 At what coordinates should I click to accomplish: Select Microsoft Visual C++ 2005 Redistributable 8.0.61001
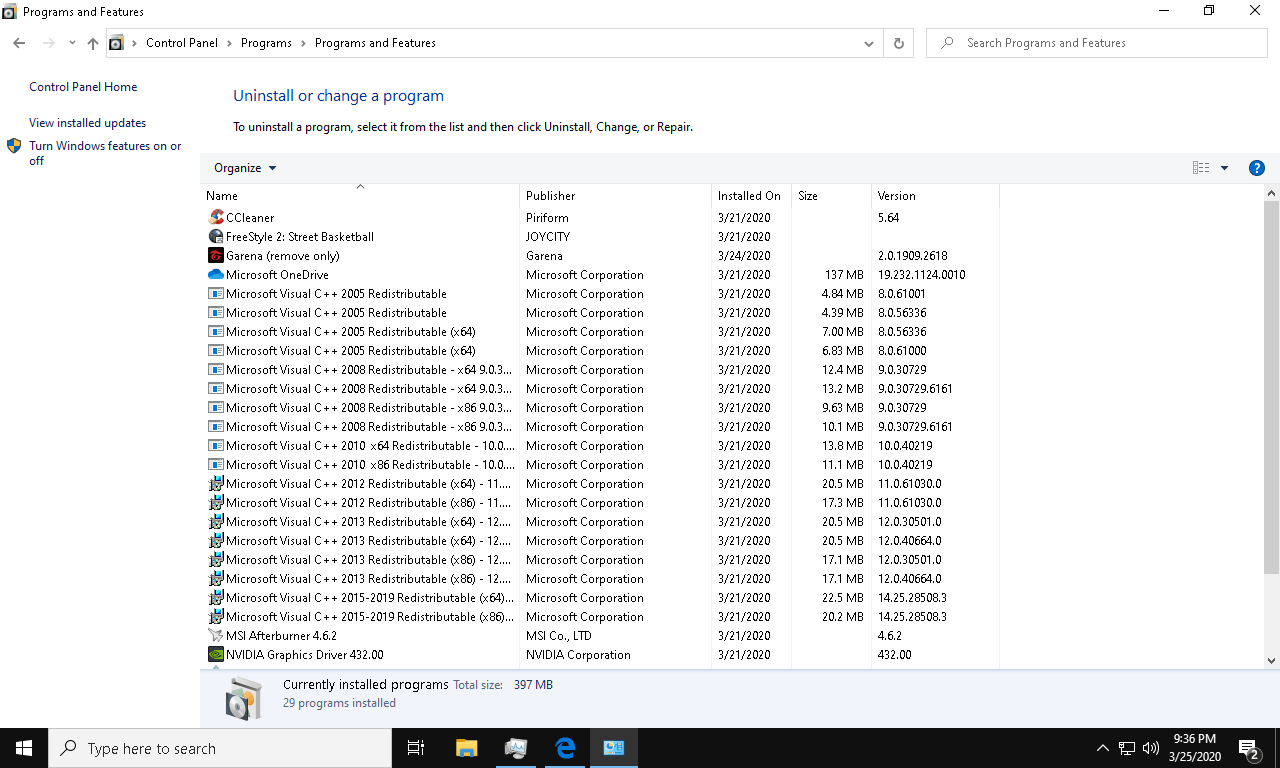point(600,294)
